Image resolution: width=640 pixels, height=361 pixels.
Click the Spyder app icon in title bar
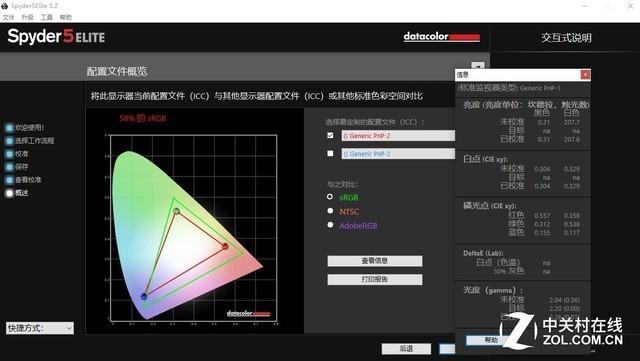4,6
